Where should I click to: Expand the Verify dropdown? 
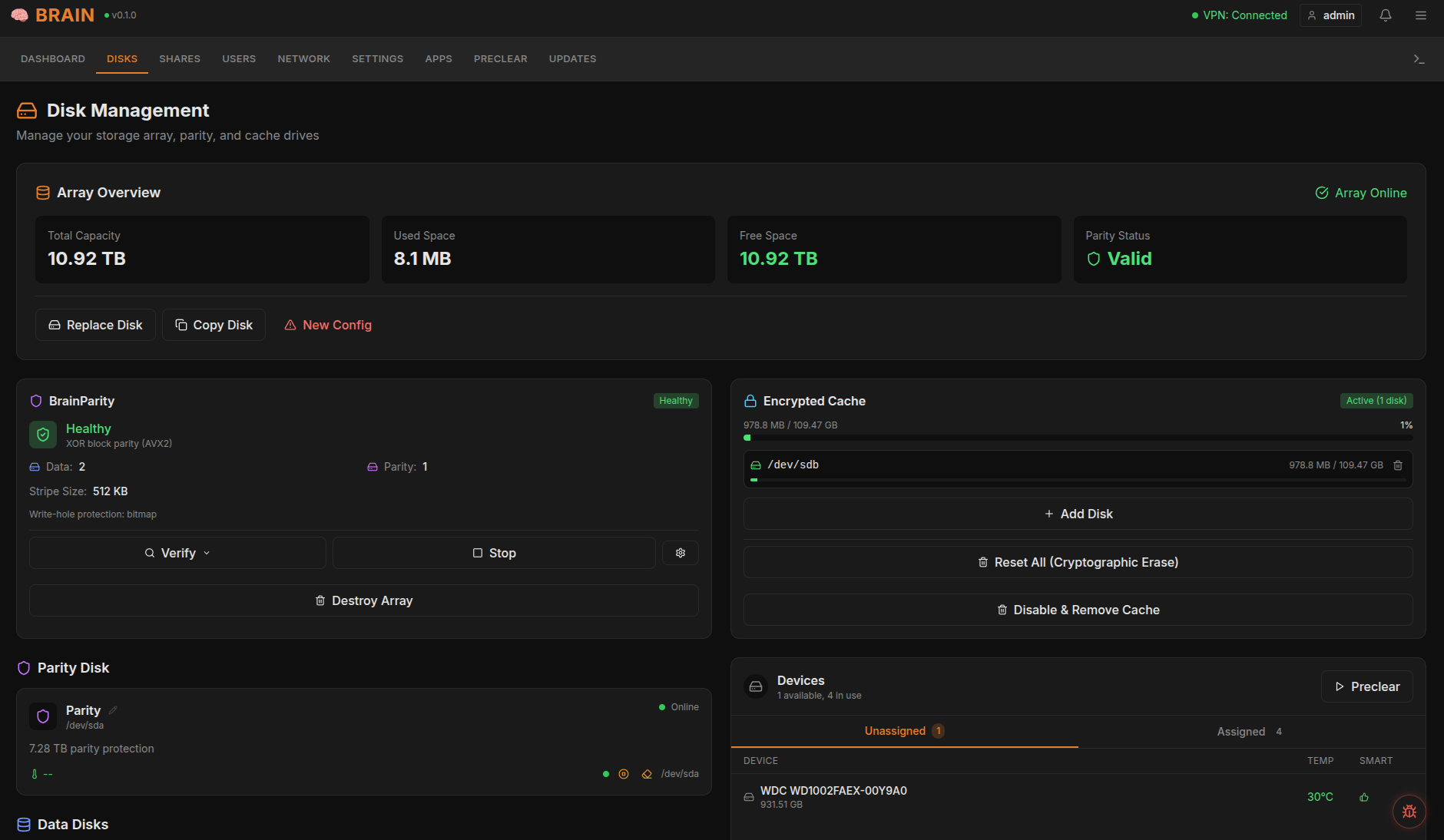[x=177, y=553]
